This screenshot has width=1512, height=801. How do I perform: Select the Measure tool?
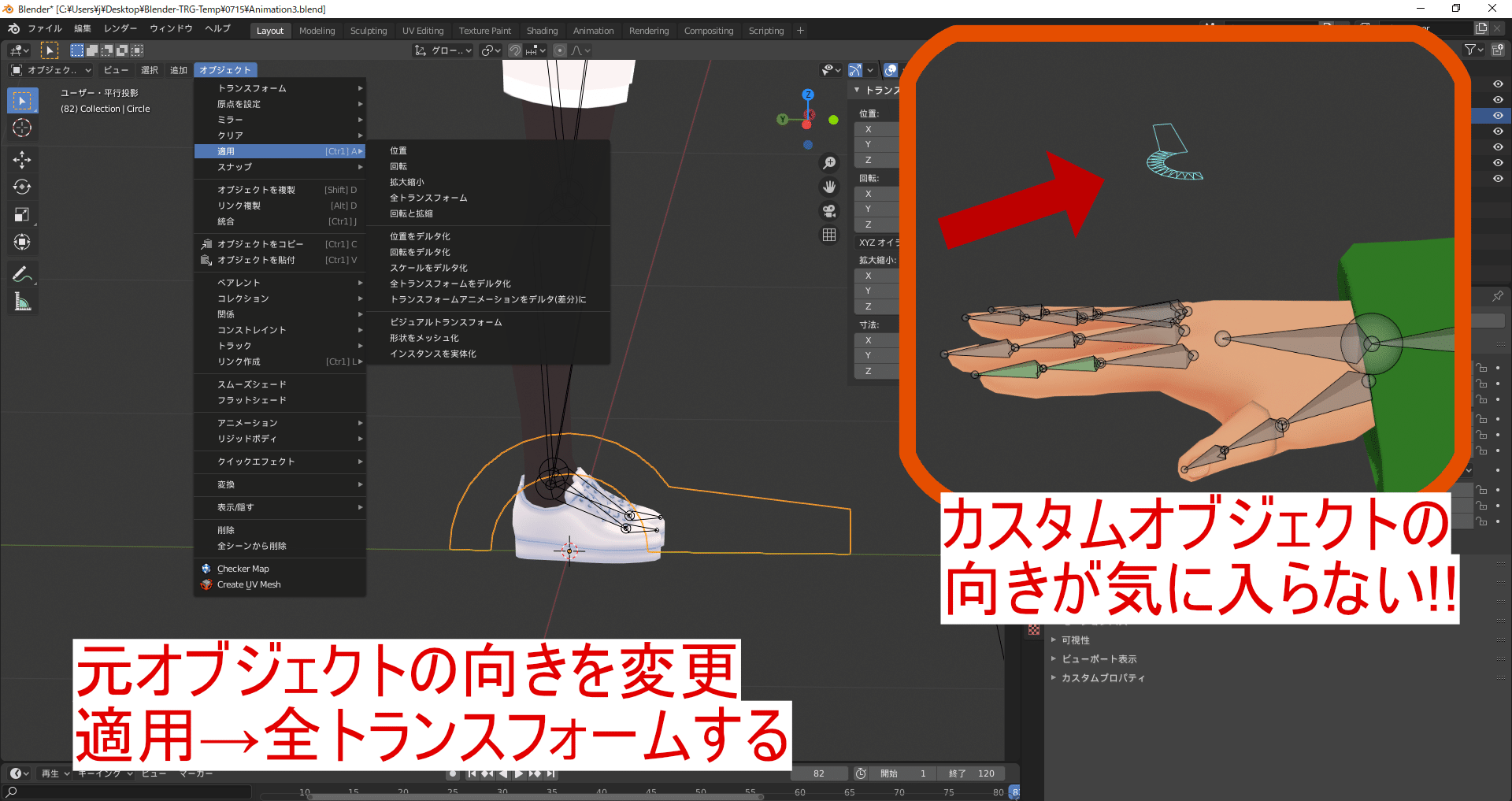[x=22, y=302]
